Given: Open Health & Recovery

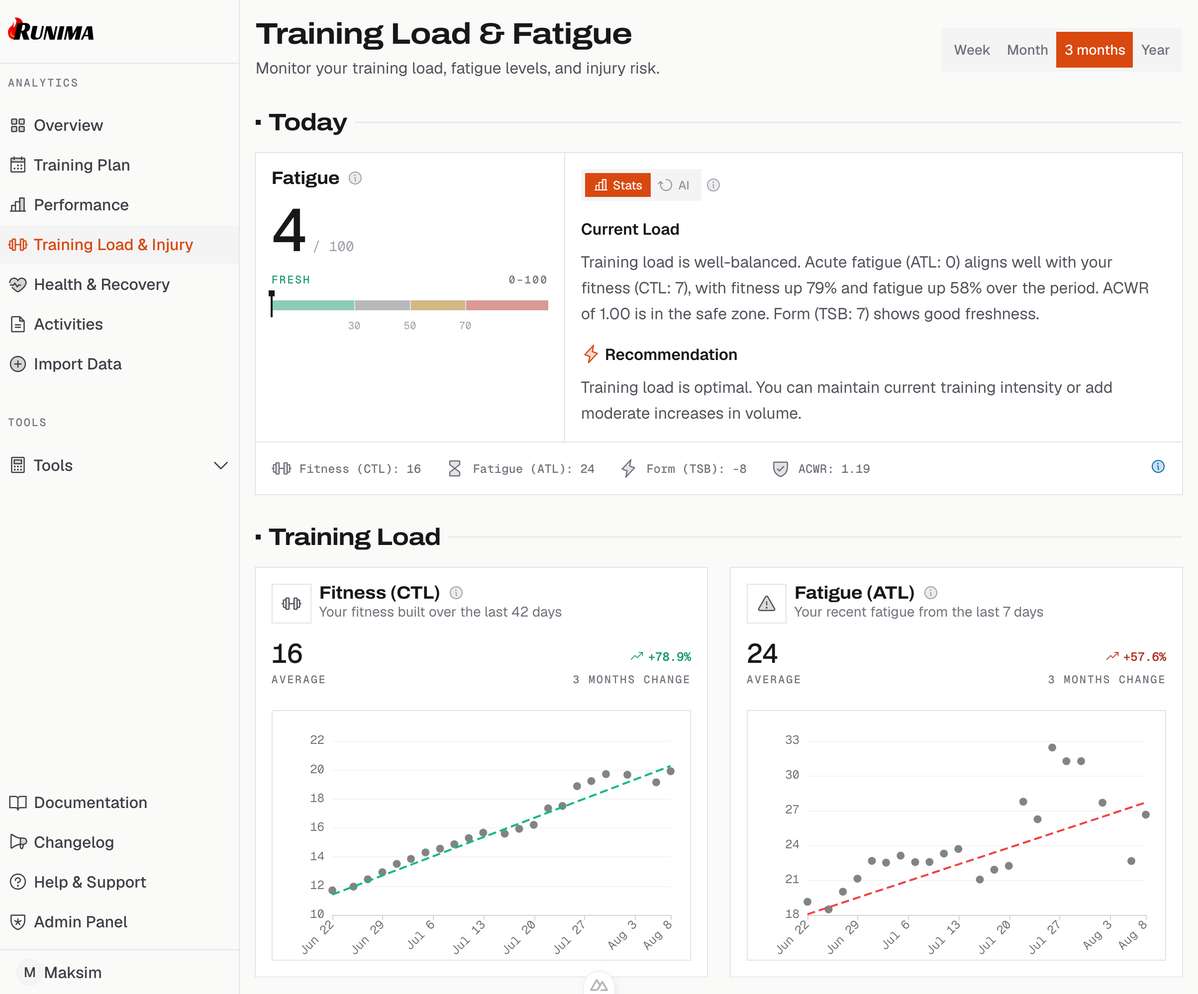Looking at the screenshot, I should click(x=119, y=284).
